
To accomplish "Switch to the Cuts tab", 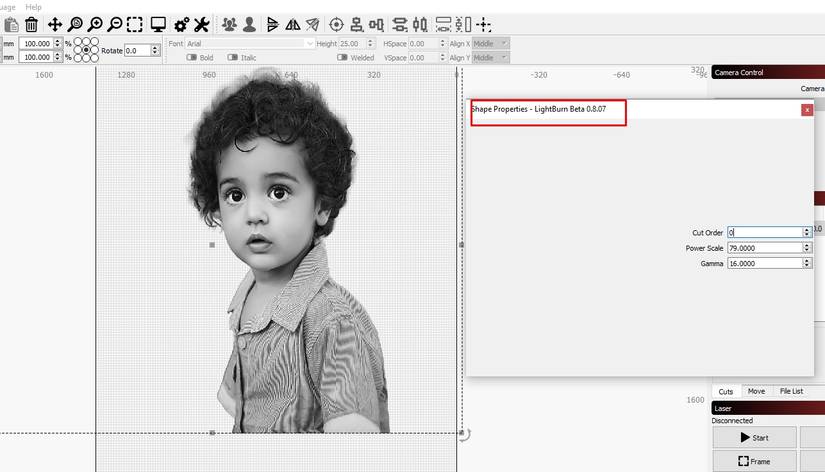I will tap(726, 391).
